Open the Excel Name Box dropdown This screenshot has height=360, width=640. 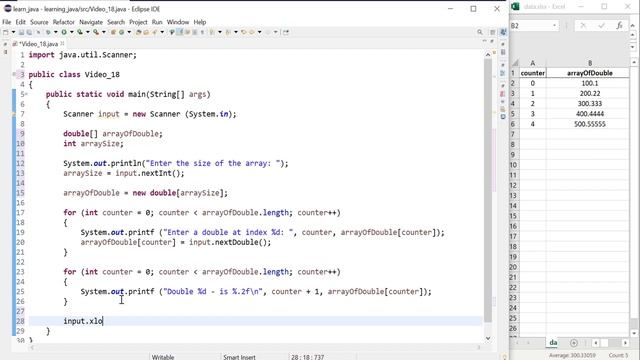[x=554, y=25]
